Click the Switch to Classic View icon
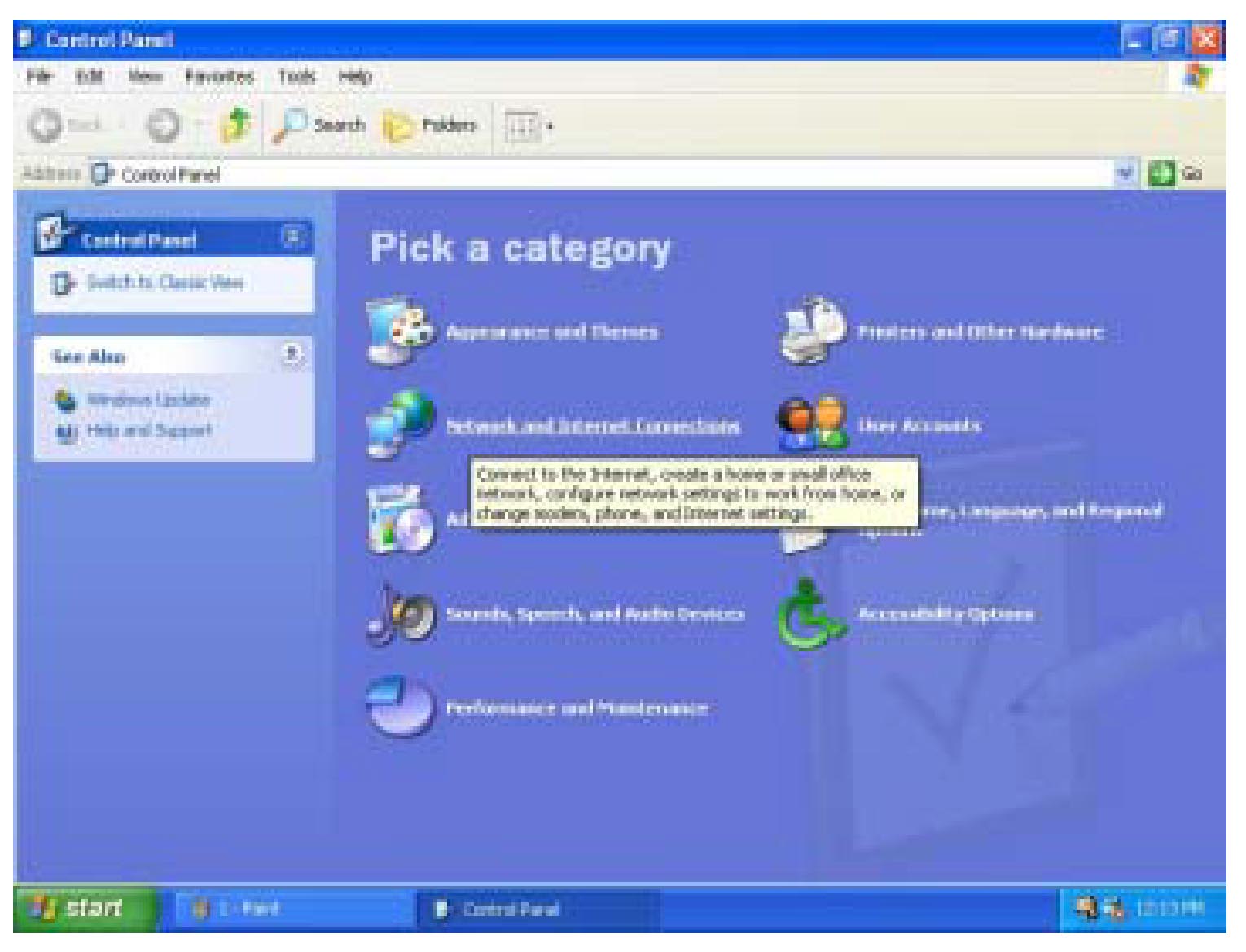The image size is (1246, 952). click(64, 283)
